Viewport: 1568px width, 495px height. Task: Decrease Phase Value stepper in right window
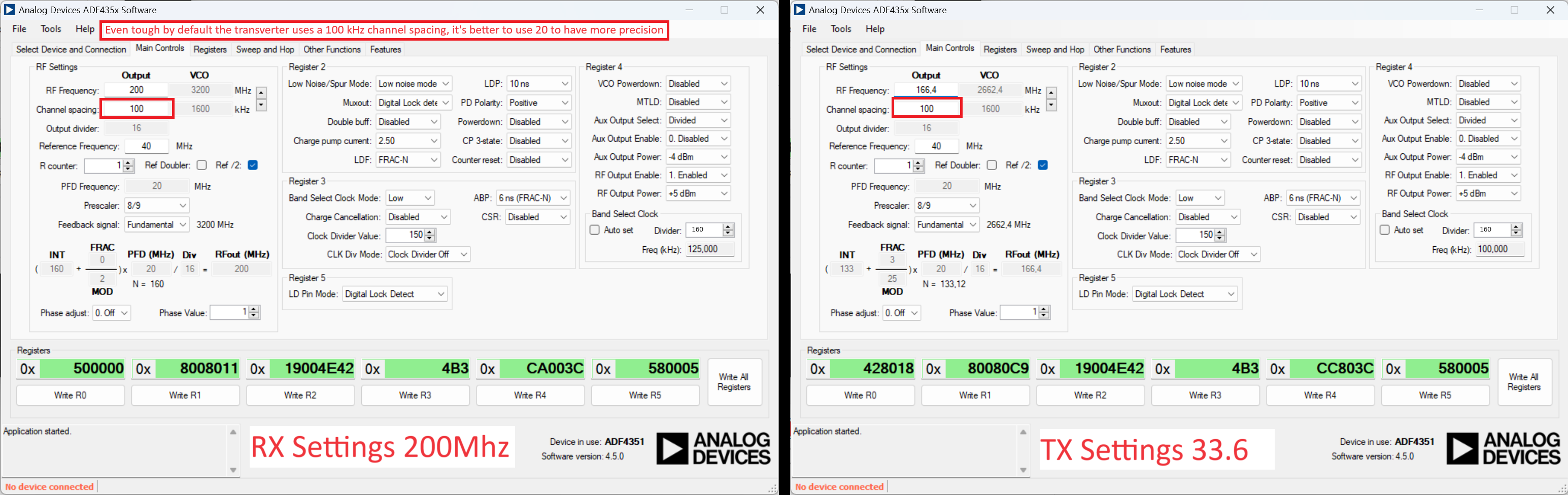pyautogui.click(x=1044, y=315)
